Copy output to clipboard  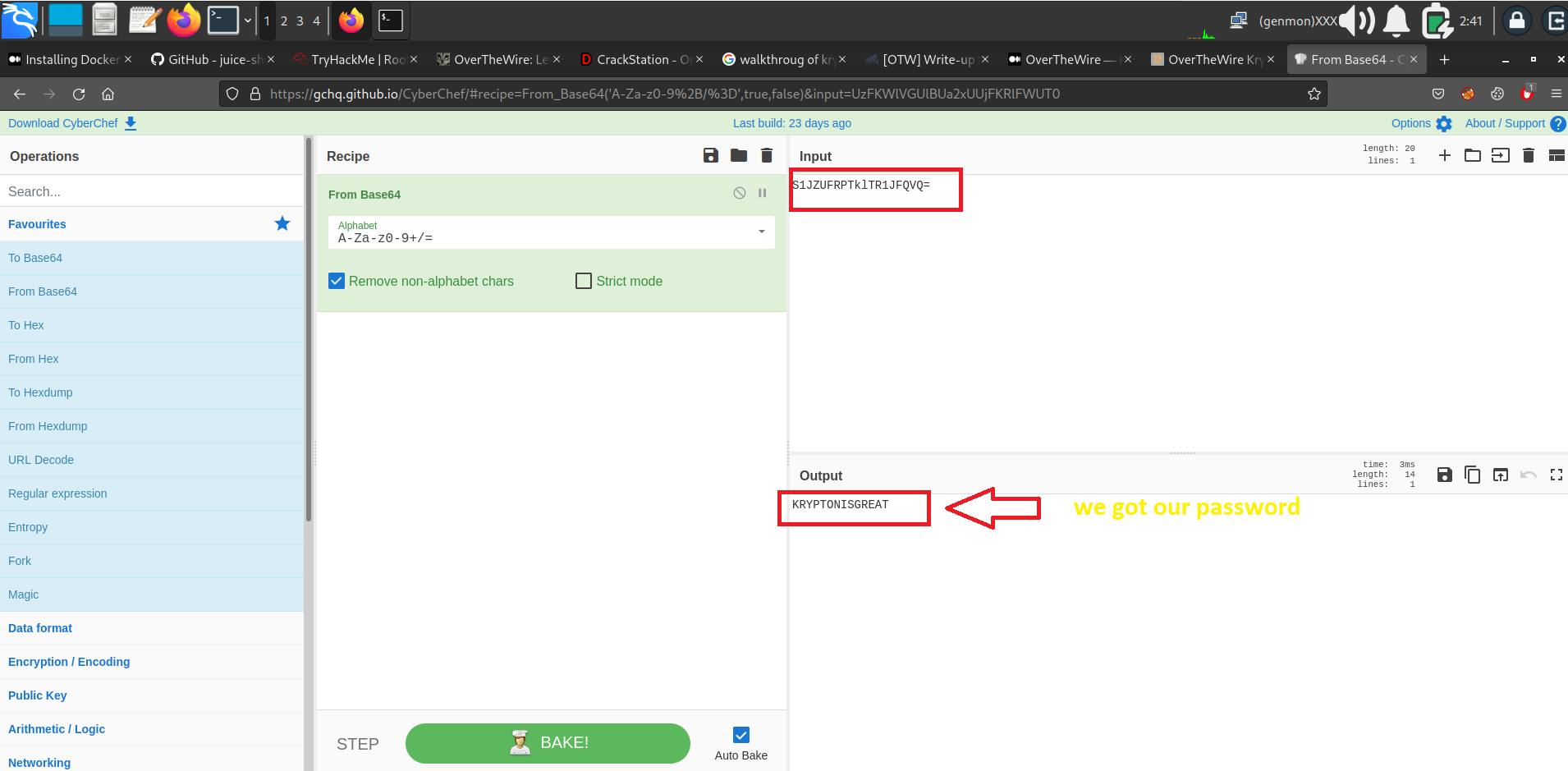[1473, 475]
